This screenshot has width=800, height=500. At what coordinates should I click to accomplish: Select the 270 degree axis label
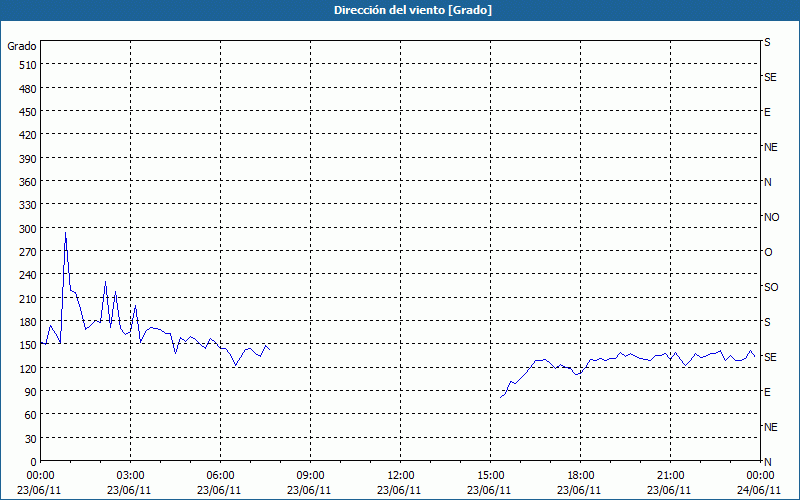[x=29, y=252]
